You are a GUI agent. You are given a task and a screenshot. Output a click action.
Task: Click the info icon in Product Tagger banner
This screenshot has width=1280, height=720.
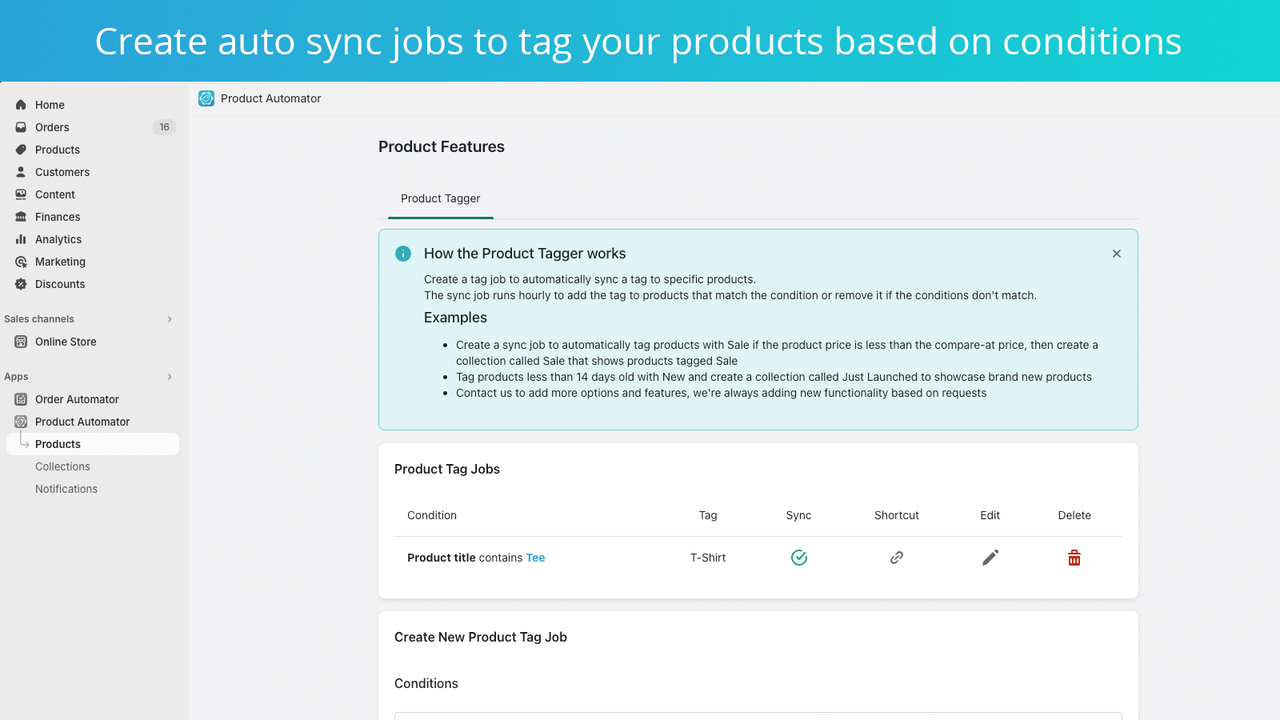pos(403,254)
